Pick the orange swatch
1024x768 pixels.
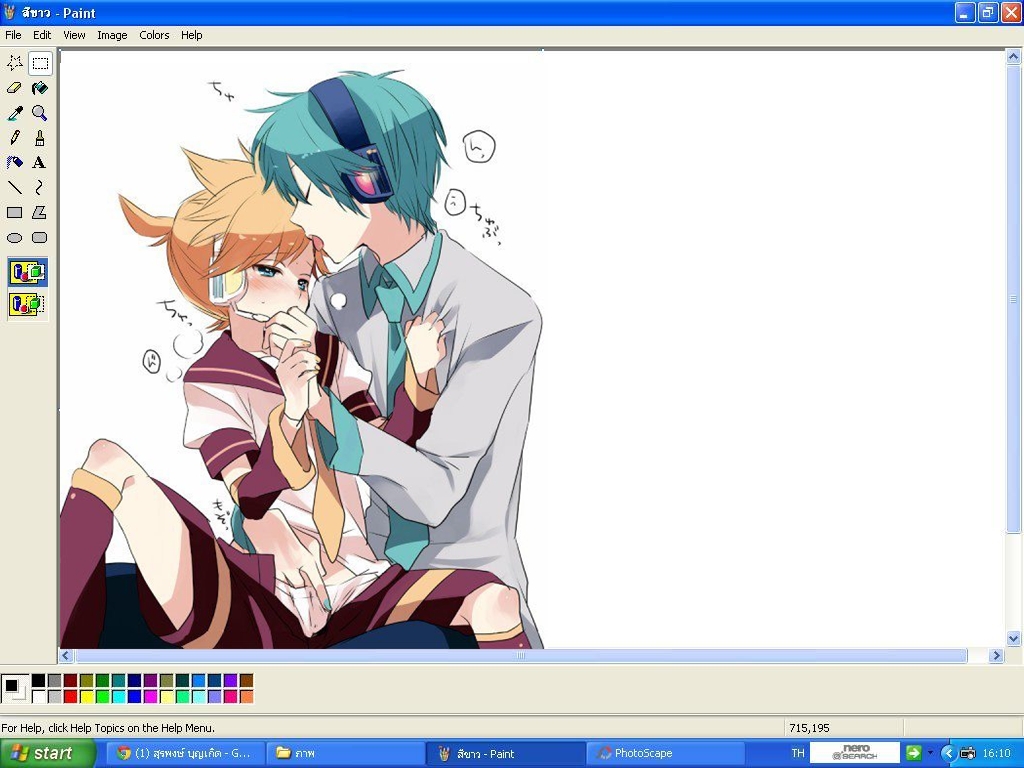(x=246, y=697)
